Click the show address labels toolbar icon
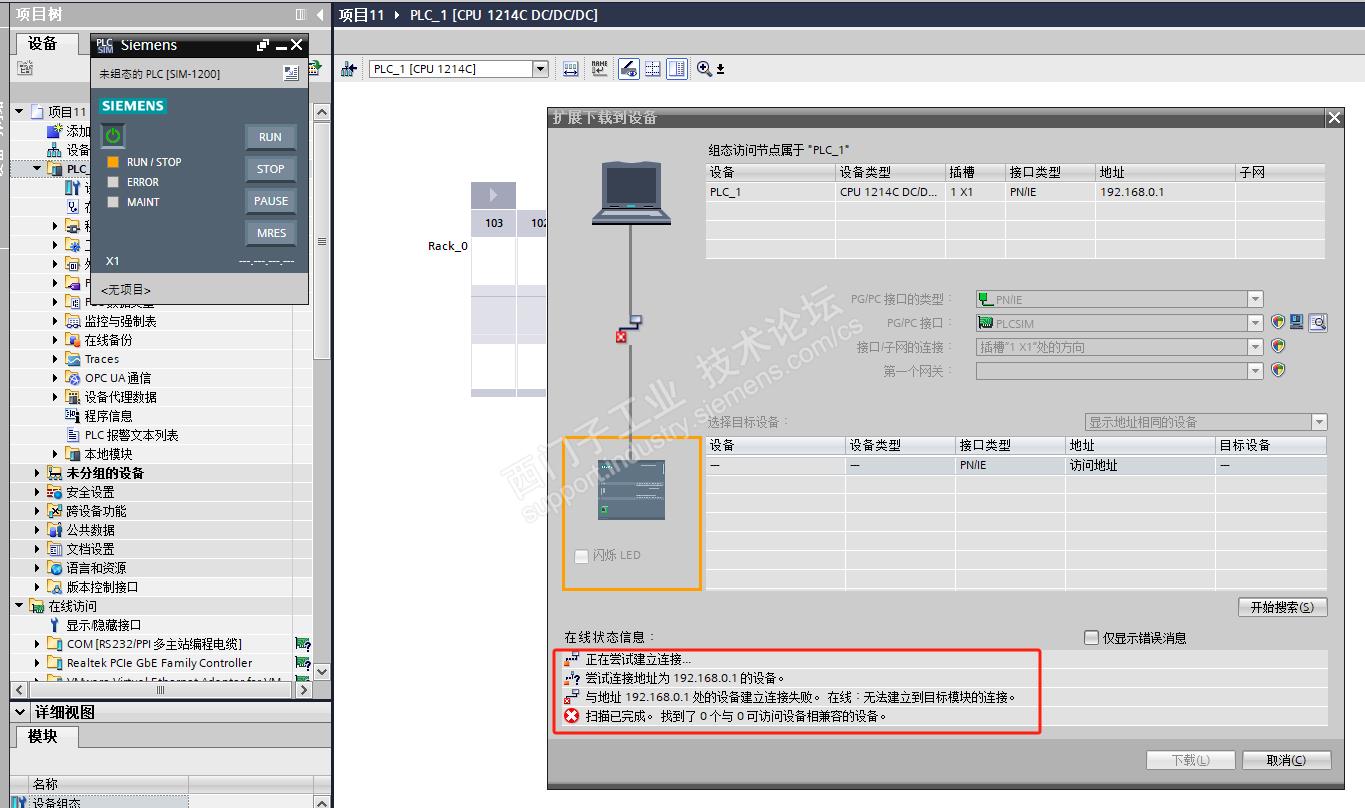The width and height of the screenshot is (1365, 808). pyautogui.click(x=571, y=69)
